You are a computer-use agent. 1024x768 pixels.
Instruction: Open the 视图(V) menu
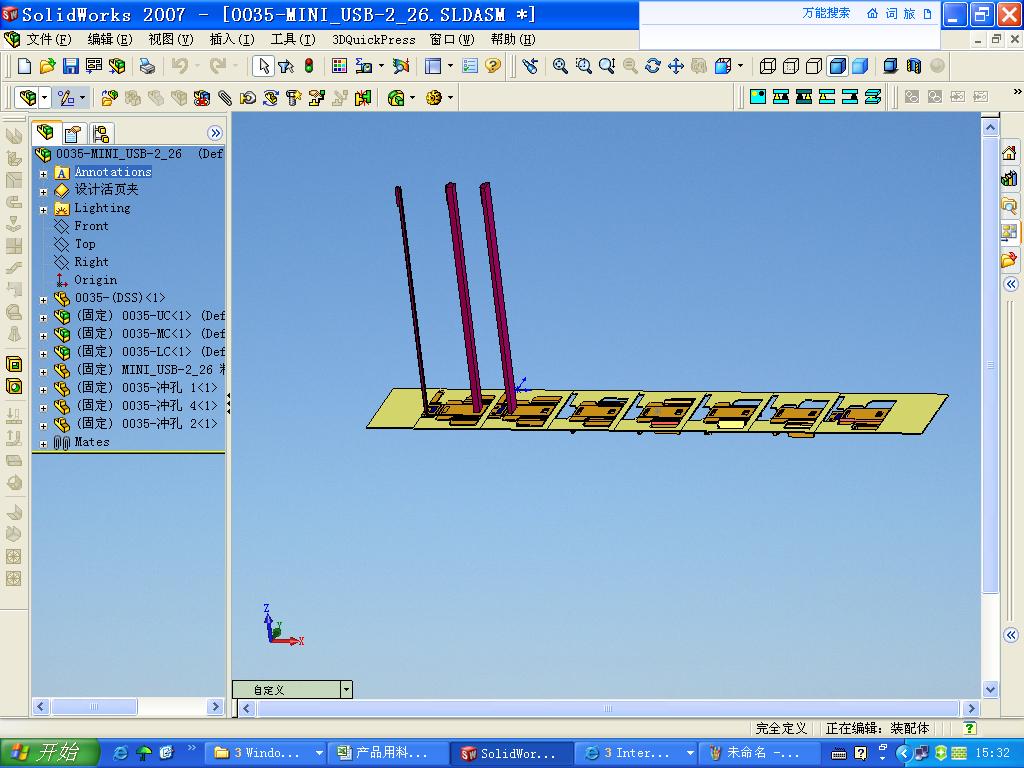170,40
